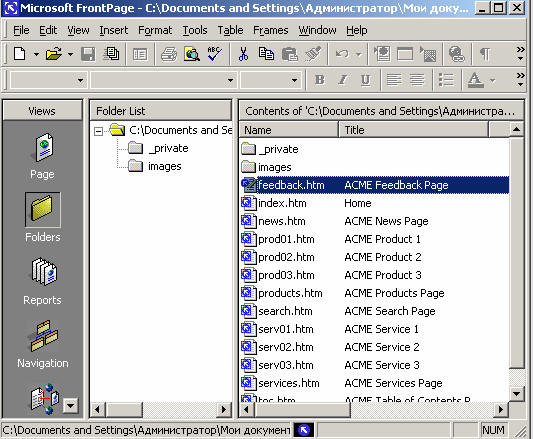The image size is (533, 439).
Task: Run the ABC spelling check icon
Action: click(x=214, y=54)
